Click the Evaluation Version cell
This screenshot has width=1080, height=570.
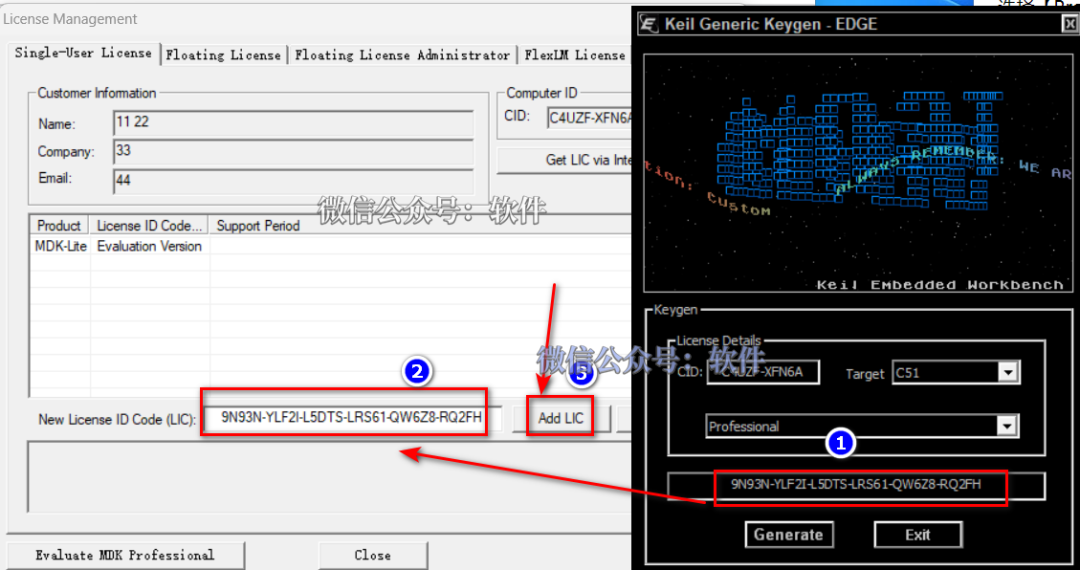149,246
